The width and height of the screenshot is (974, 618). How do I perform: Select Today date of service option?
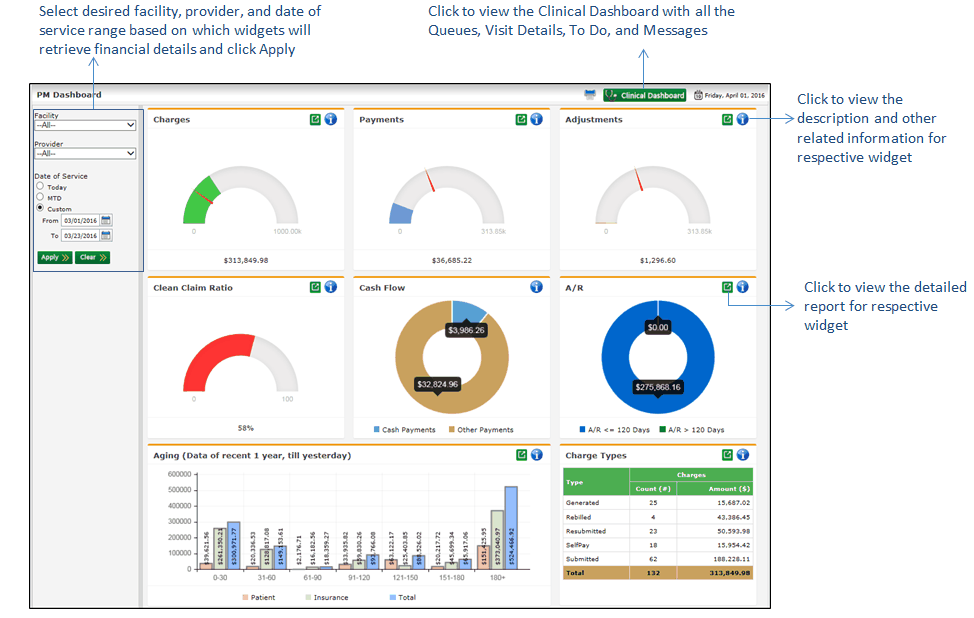click(x=40, y=186)
